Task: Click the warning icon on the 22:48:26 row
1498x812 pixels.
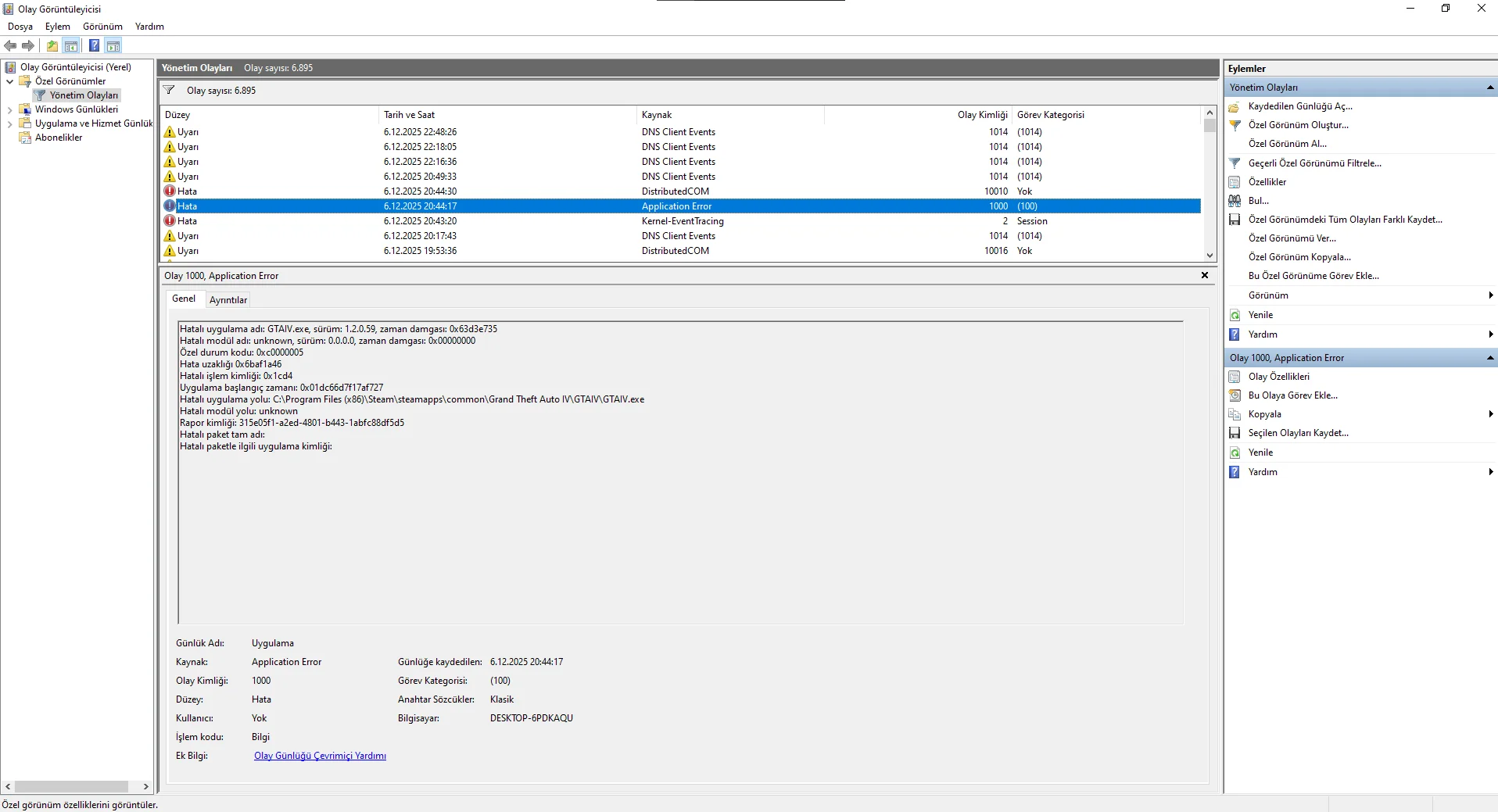Action: (170, 132)
